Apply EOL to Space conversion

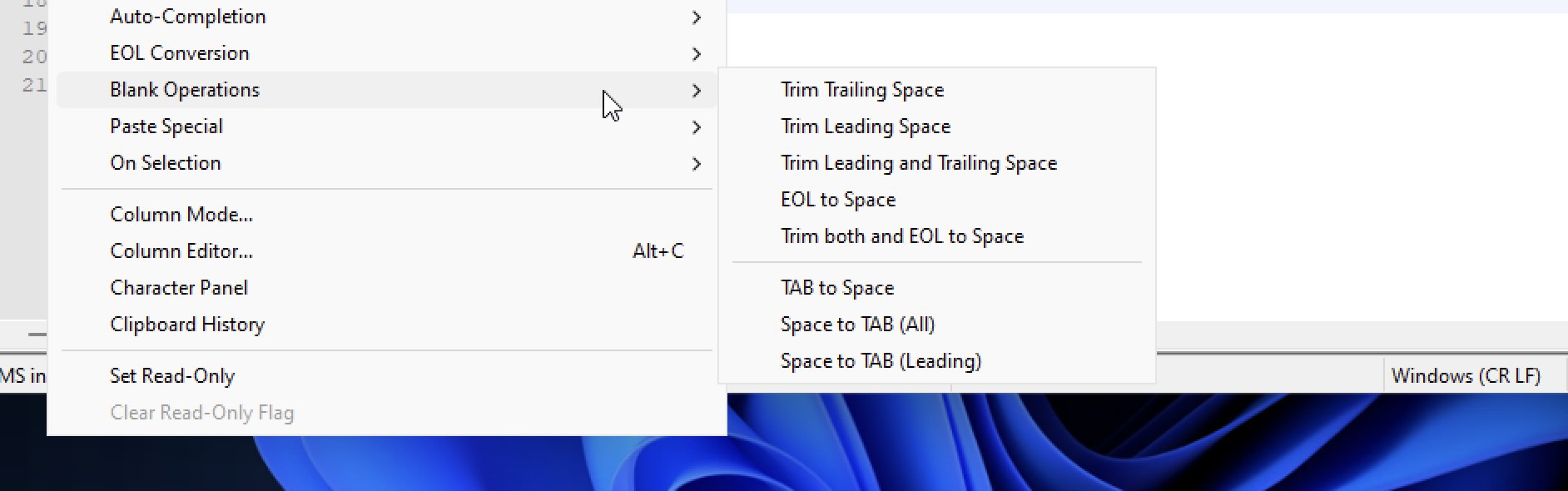coord(837,199)
